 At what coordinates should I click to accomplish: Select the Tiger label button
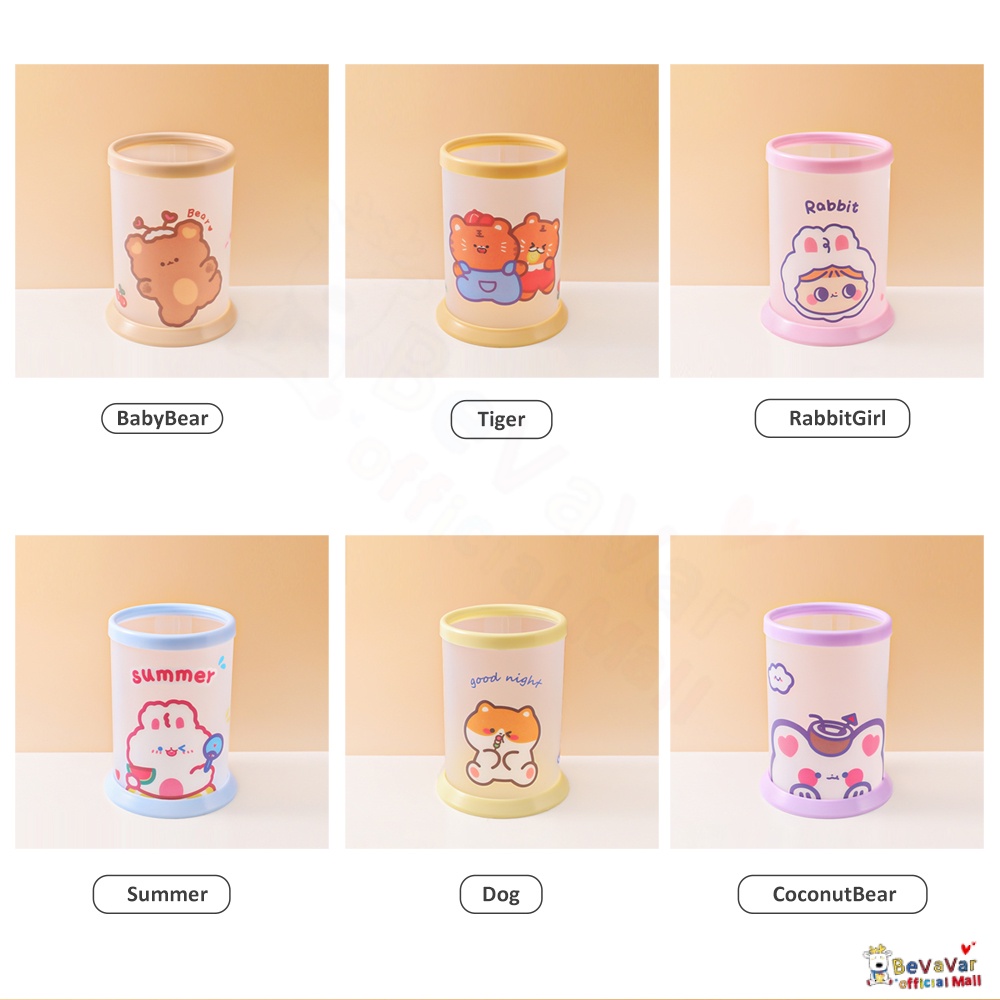[501, 419]
